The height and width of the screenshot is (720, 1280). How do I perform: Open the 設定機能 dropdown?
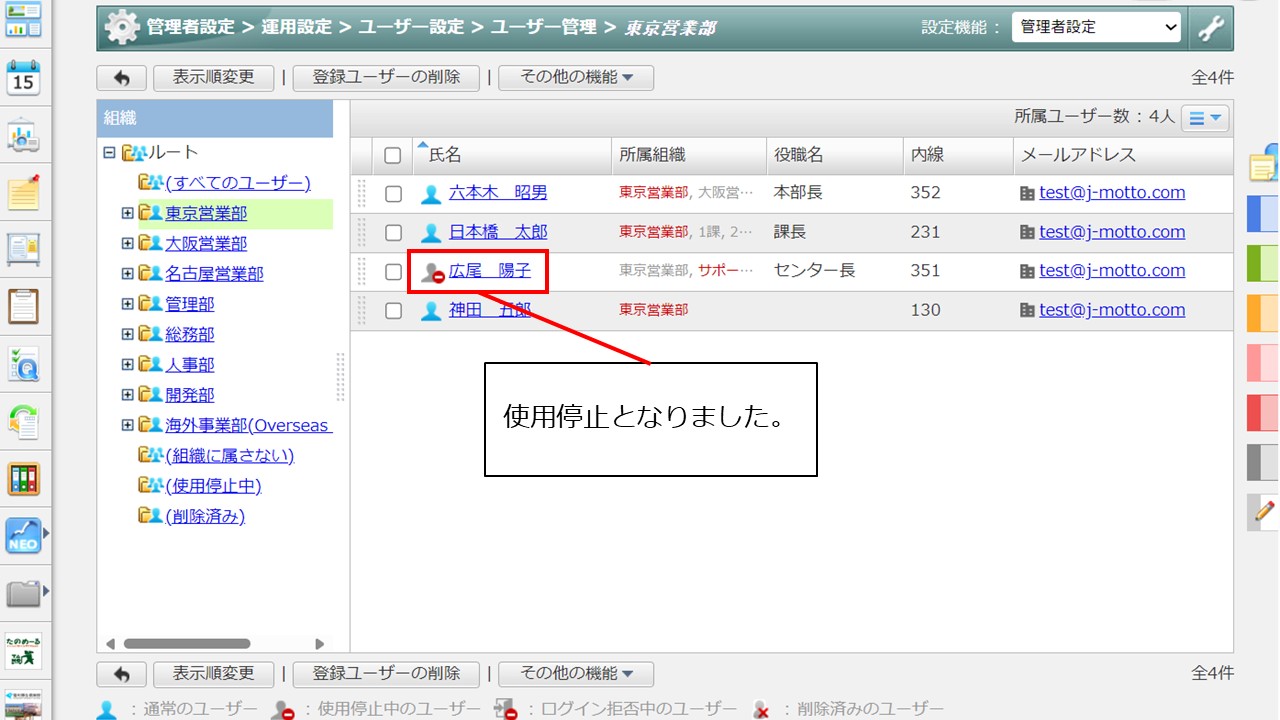tap(1095, 28)
